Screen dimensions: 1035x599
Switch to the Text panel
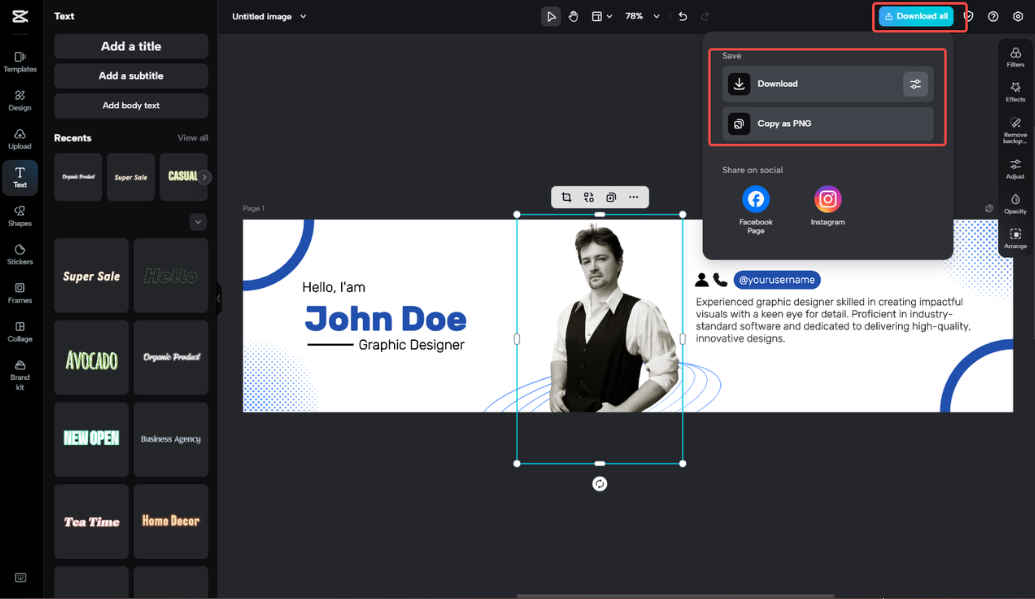pos(20,177)
